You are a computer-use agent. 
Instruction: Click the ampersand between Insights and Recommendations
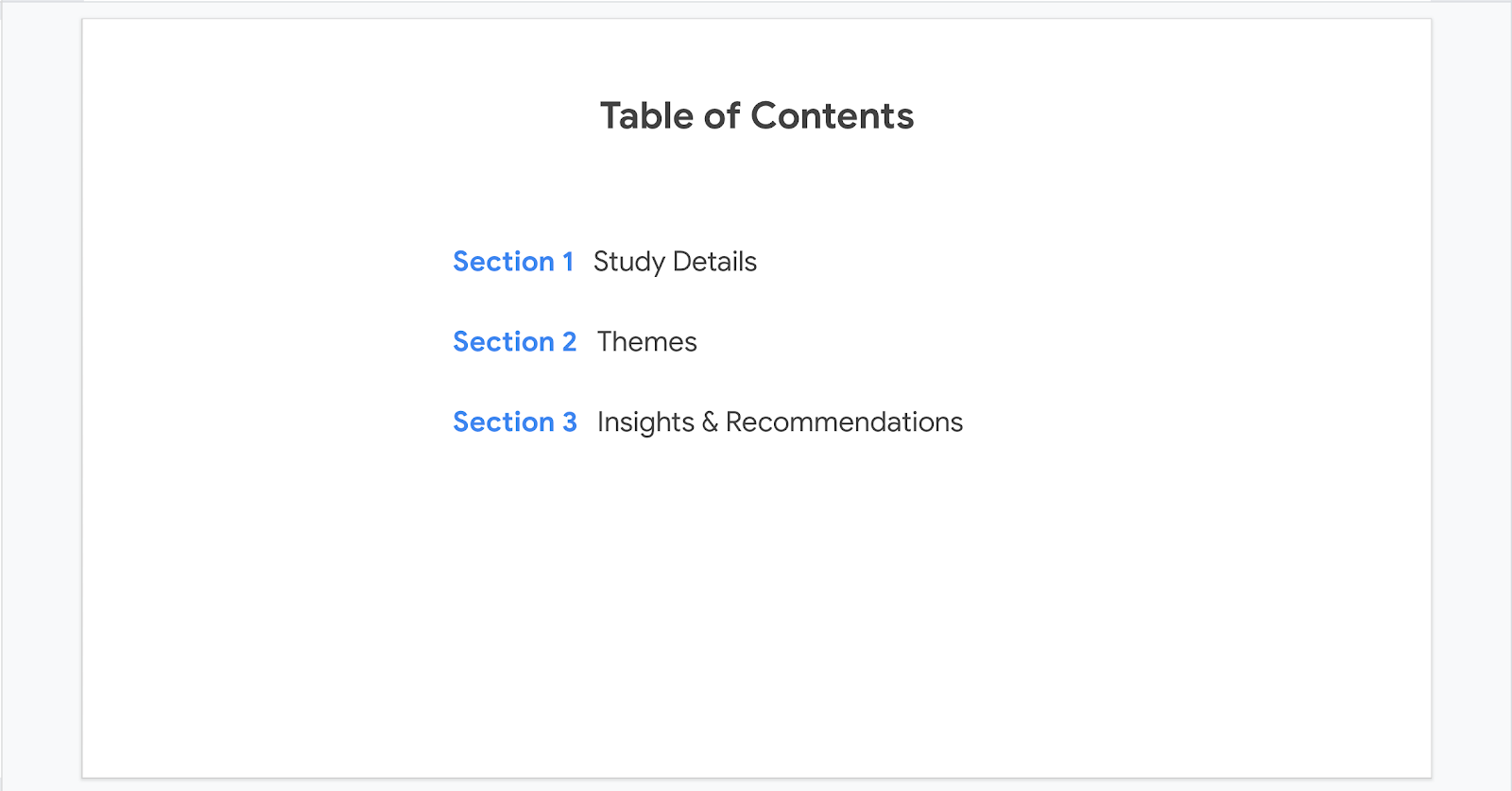pos(710,422)
